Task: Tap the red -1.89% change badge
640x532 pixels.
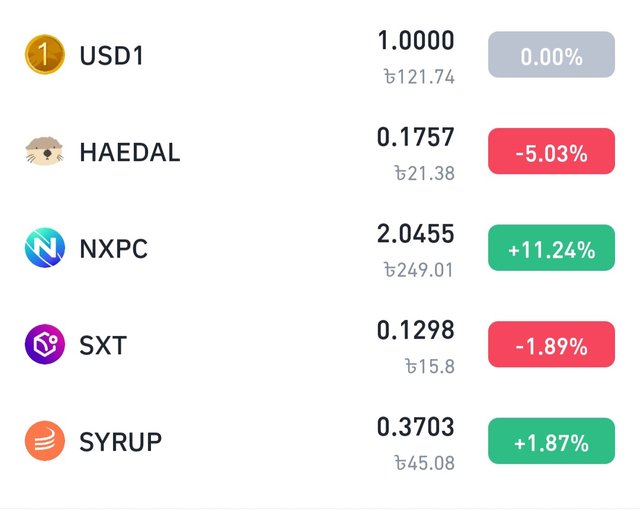Action: [551, 344]
